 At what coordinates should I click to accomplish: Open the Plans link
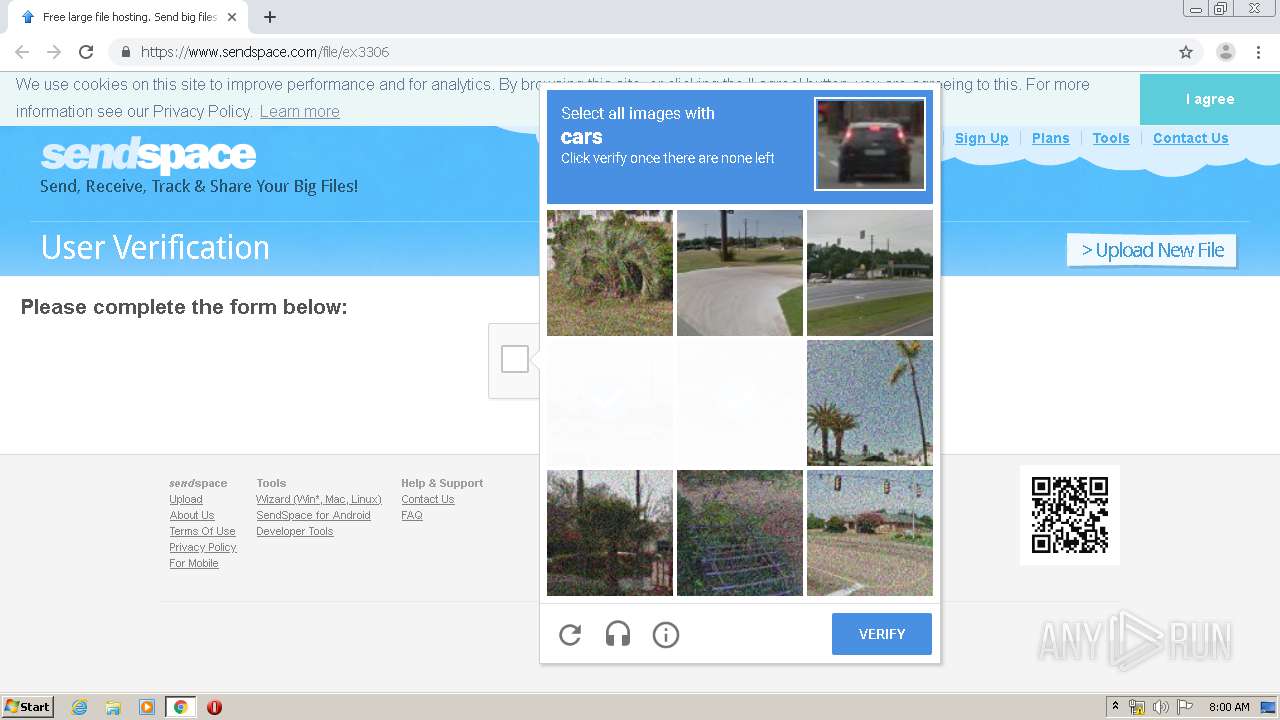click(x=1050, y=138)
